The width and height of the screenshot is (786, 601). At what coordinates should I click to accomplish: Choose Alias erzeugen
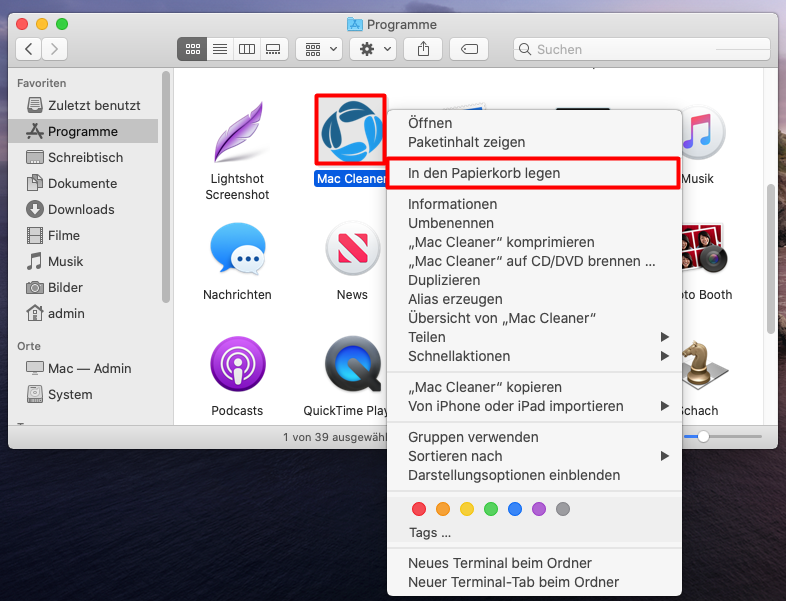(534, 300)
